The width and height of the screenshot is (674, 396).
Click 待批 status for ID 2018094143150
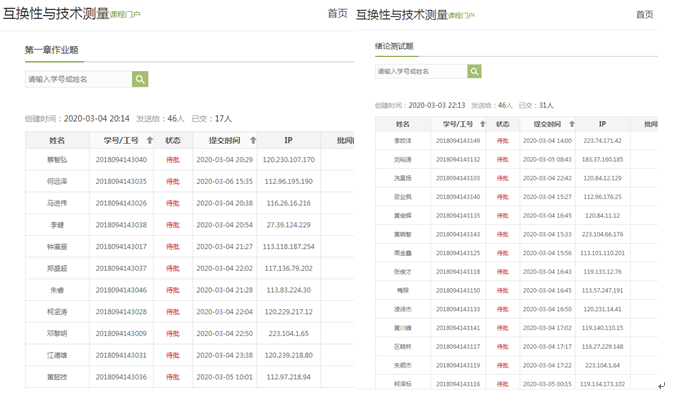pos(502,290)
